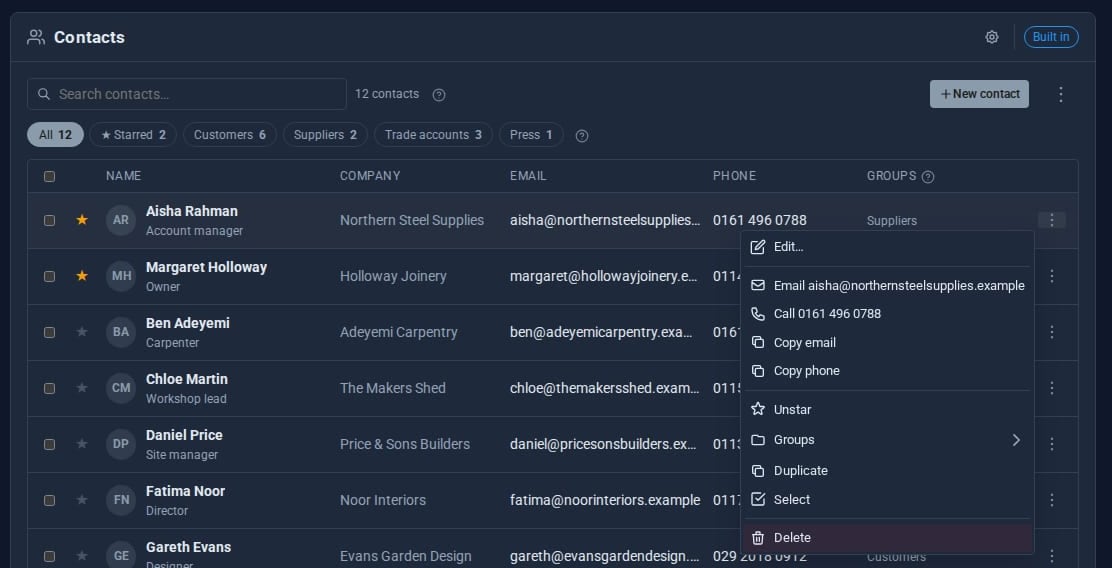
Task: Tick the checkbox for Chloe Martin
Action: pos(49,389)
